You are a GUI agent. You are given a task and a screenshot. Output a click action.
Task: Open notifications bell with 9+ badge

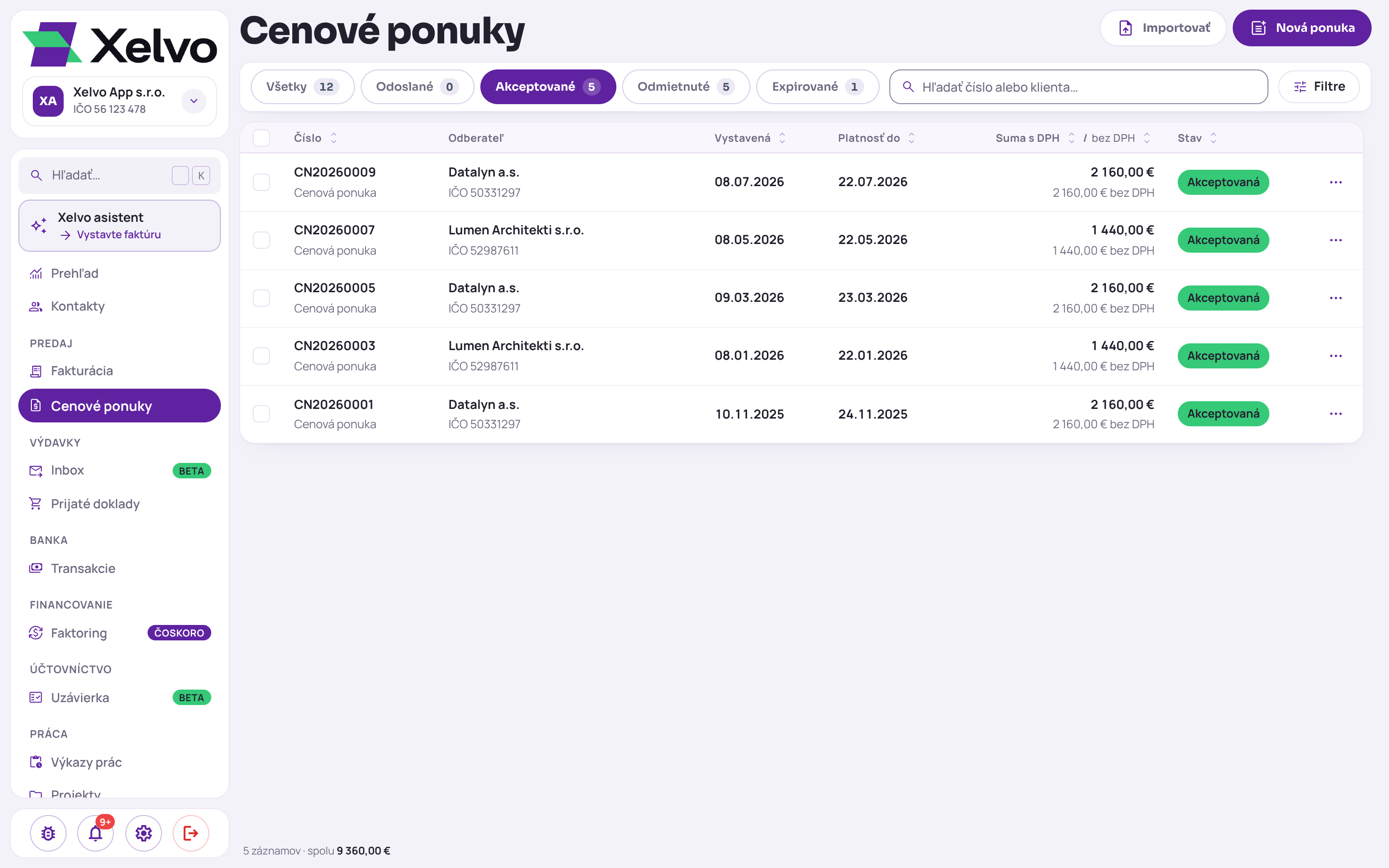pyautogui.click(x=96, y=833)
